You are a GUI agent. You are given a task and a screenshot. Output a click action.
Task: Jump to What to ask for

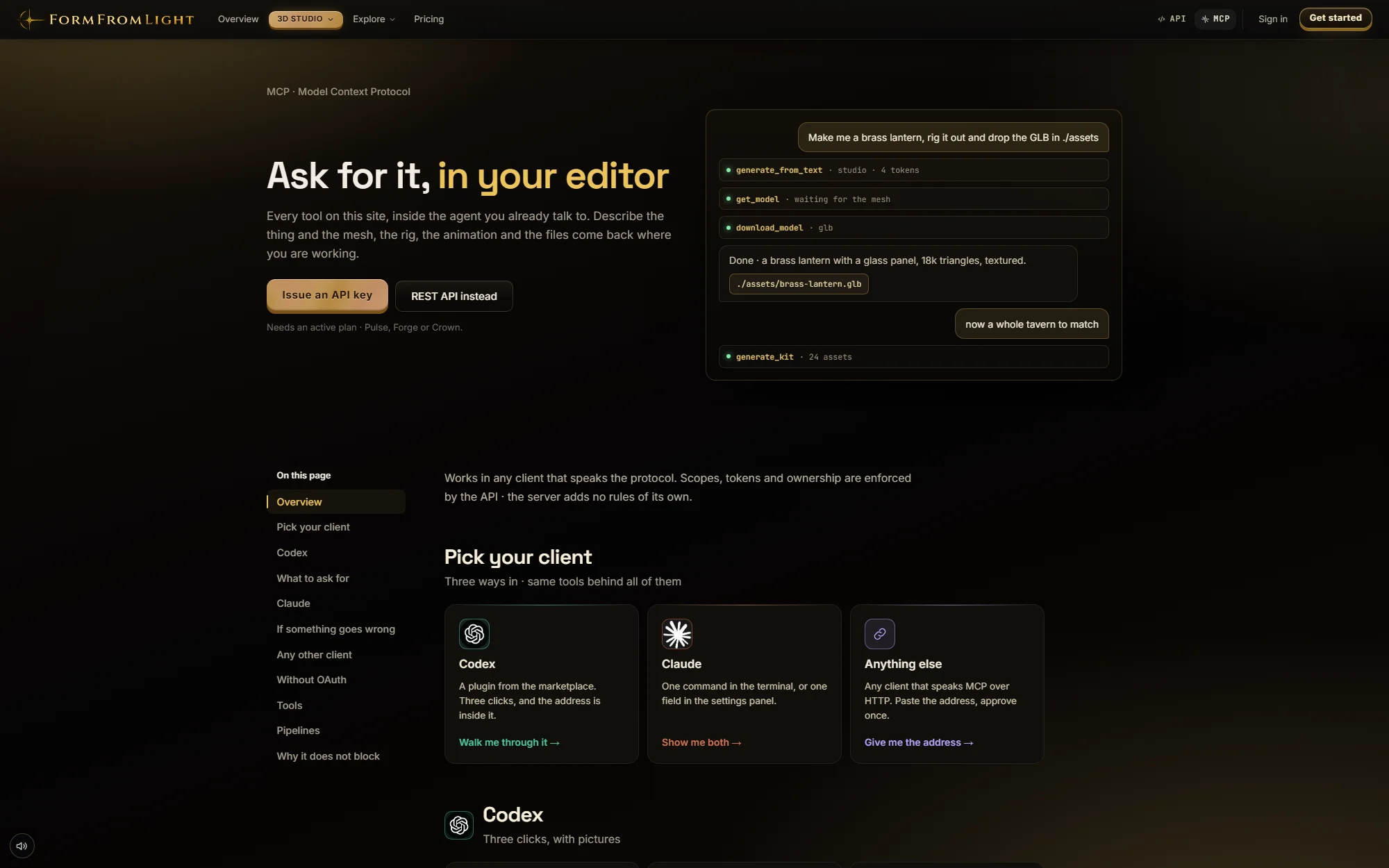pyautogui.click(x=313, y=578)
